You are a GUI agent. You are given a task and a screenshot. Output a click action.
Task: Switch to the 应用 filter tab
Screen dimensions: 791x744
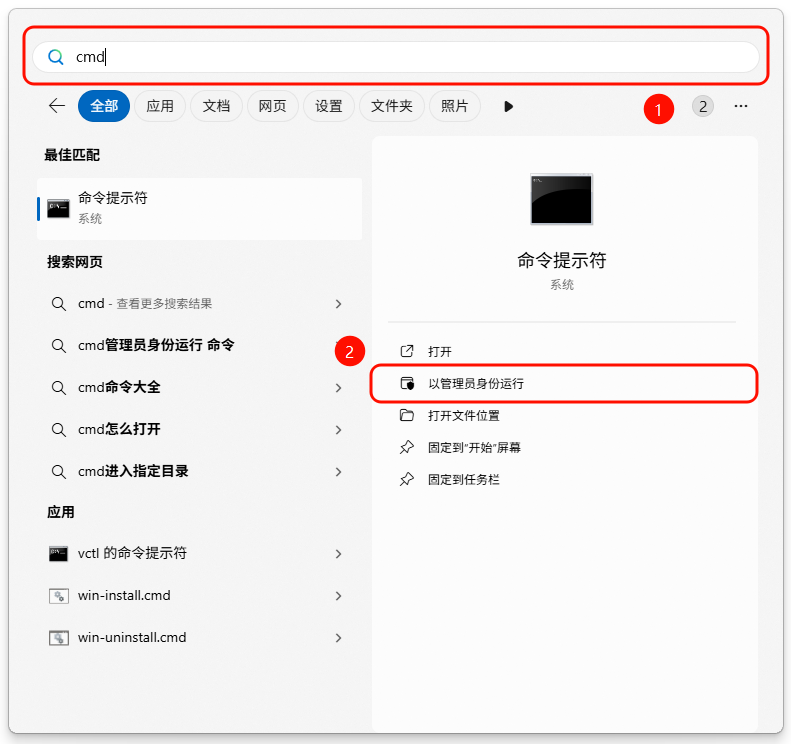click(160, 106)
